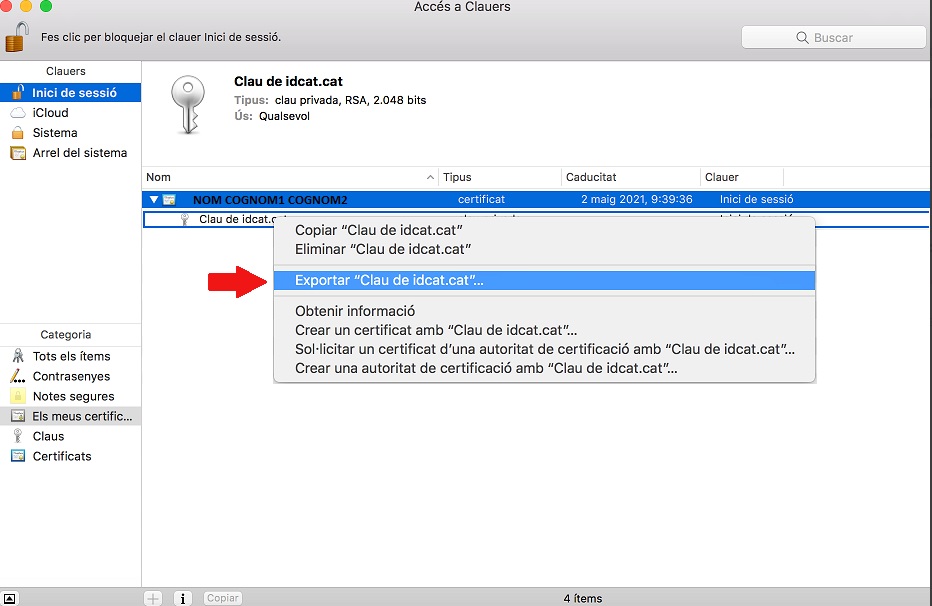Open Notes segures category
Viewport: 932px width, 606px height.
coord(73,396)
